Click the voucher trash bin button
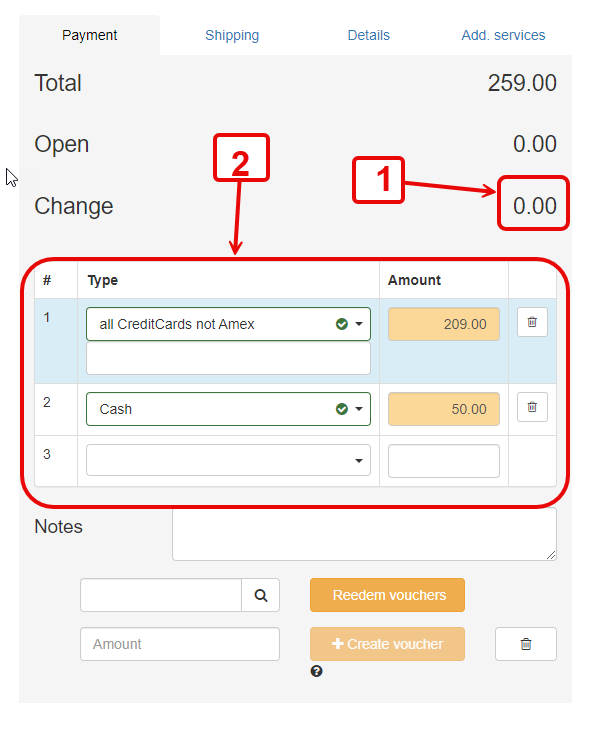 click(526, 644)
